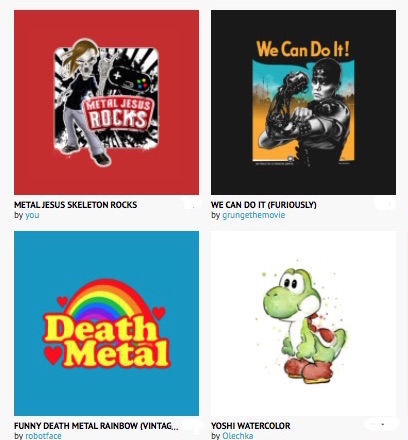408x440 pixels.
Task: Click the red 'Metal Jesus Rocks' badge logo
Action: (x=118, y=114)
